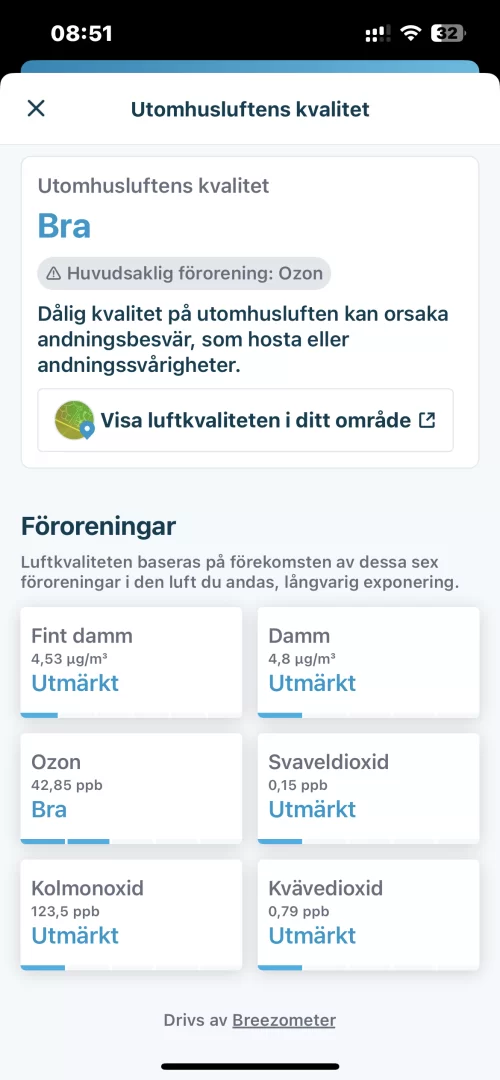This screenshot has width=500, height=1080.
Task: Tap the Kvävedioxid pollutant card
Action: point(368,915)
